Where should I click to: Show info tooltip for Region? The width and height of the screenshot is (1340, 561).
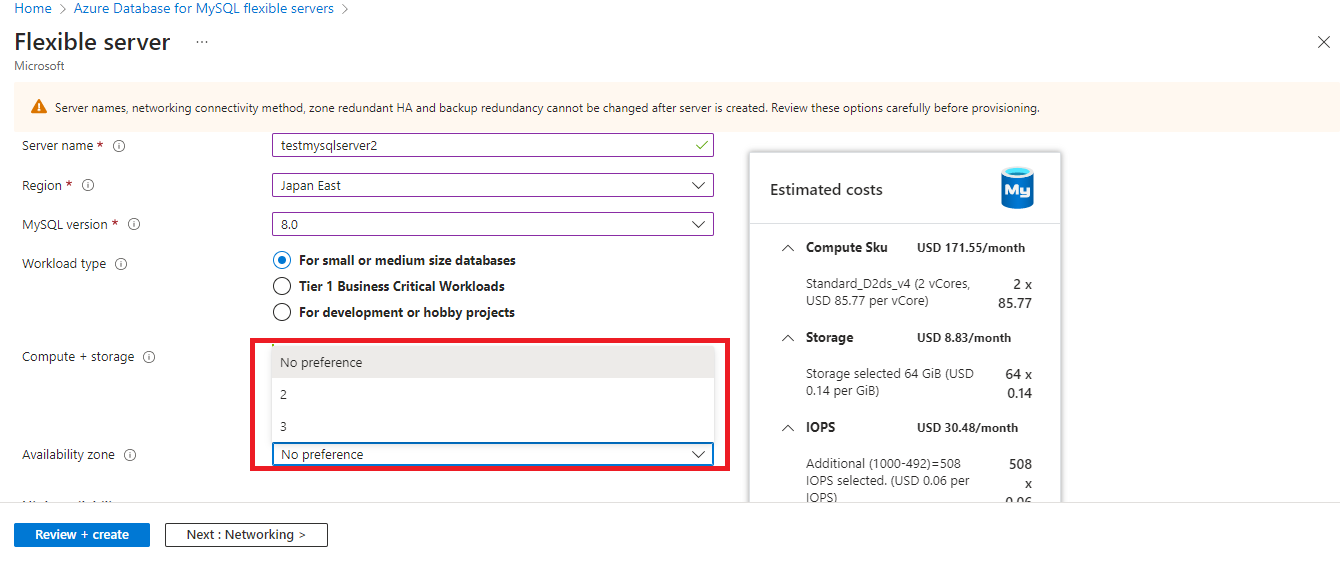point(88,186)
